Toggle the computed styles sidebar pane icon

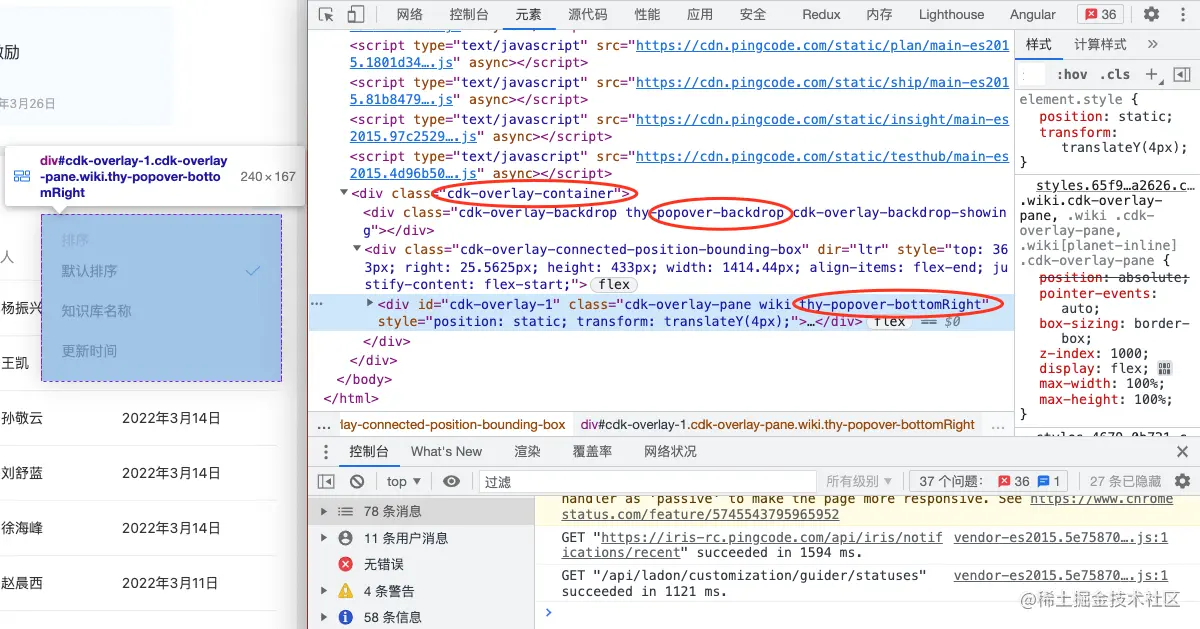point(1181,74)
